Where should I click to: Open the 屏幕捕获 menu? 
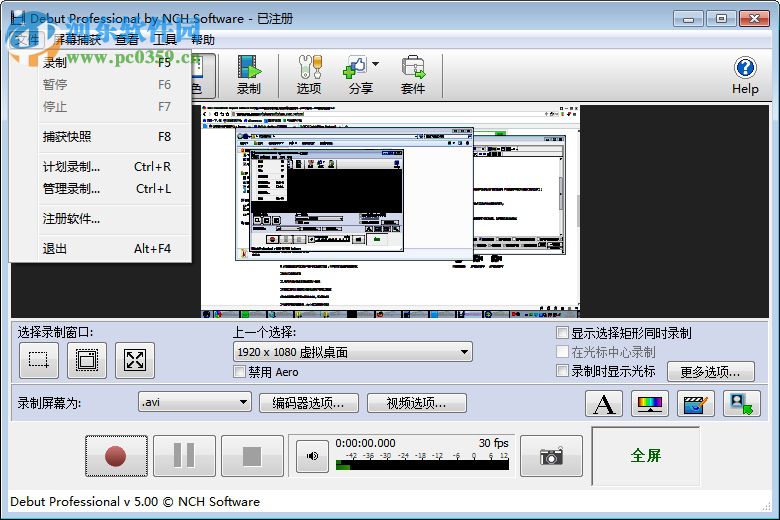click(77, 39)
